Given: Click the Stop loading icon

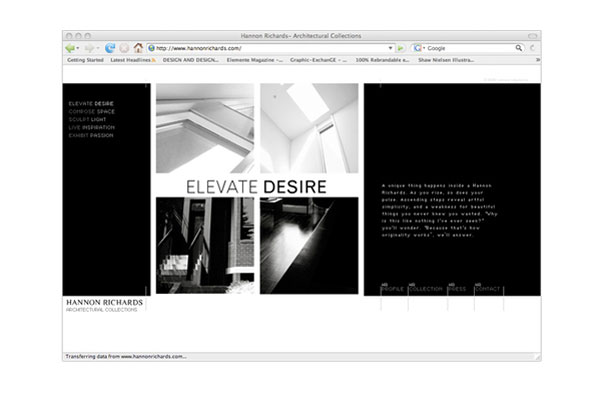Looking at the screenshot, I should pyautogui.click(x=124, y=48).
